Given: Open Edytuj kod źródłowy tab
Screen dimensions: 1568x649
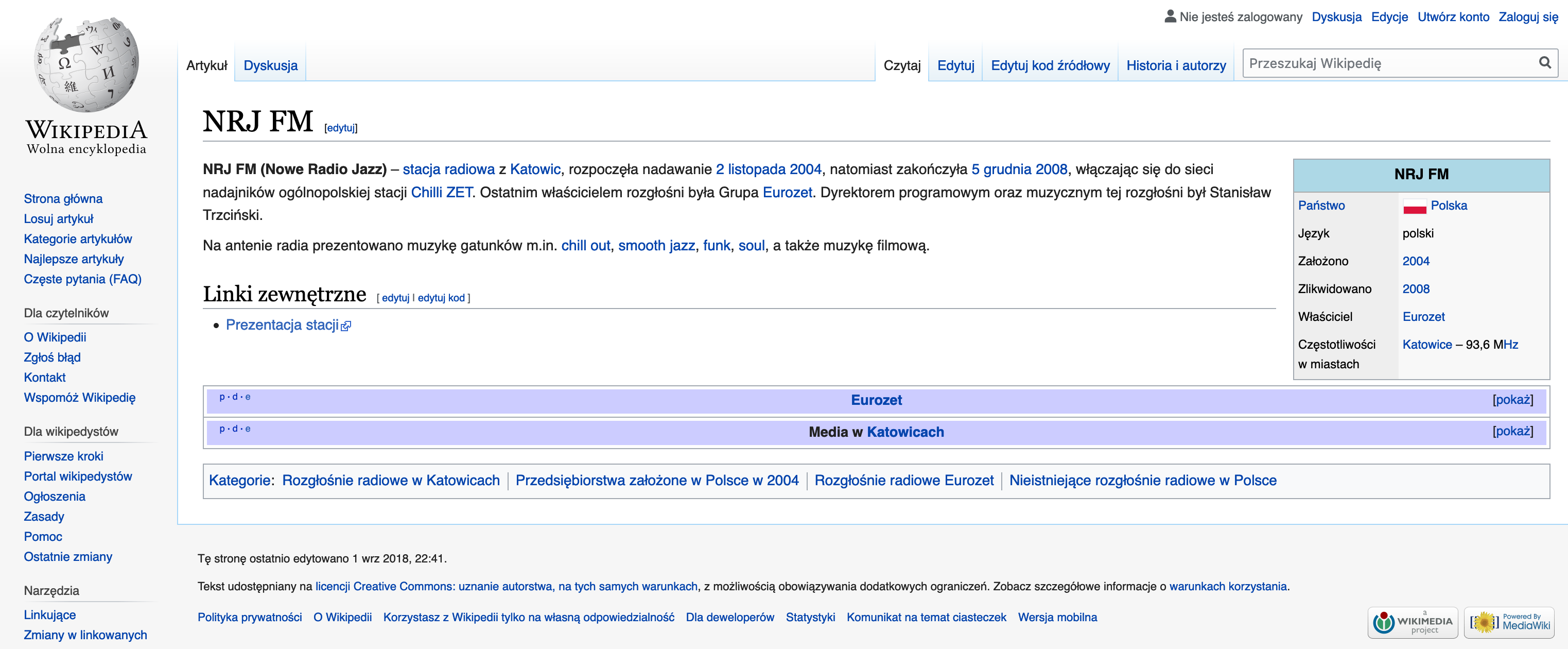Looking at the screenshot, I should tap(1050, 65).
